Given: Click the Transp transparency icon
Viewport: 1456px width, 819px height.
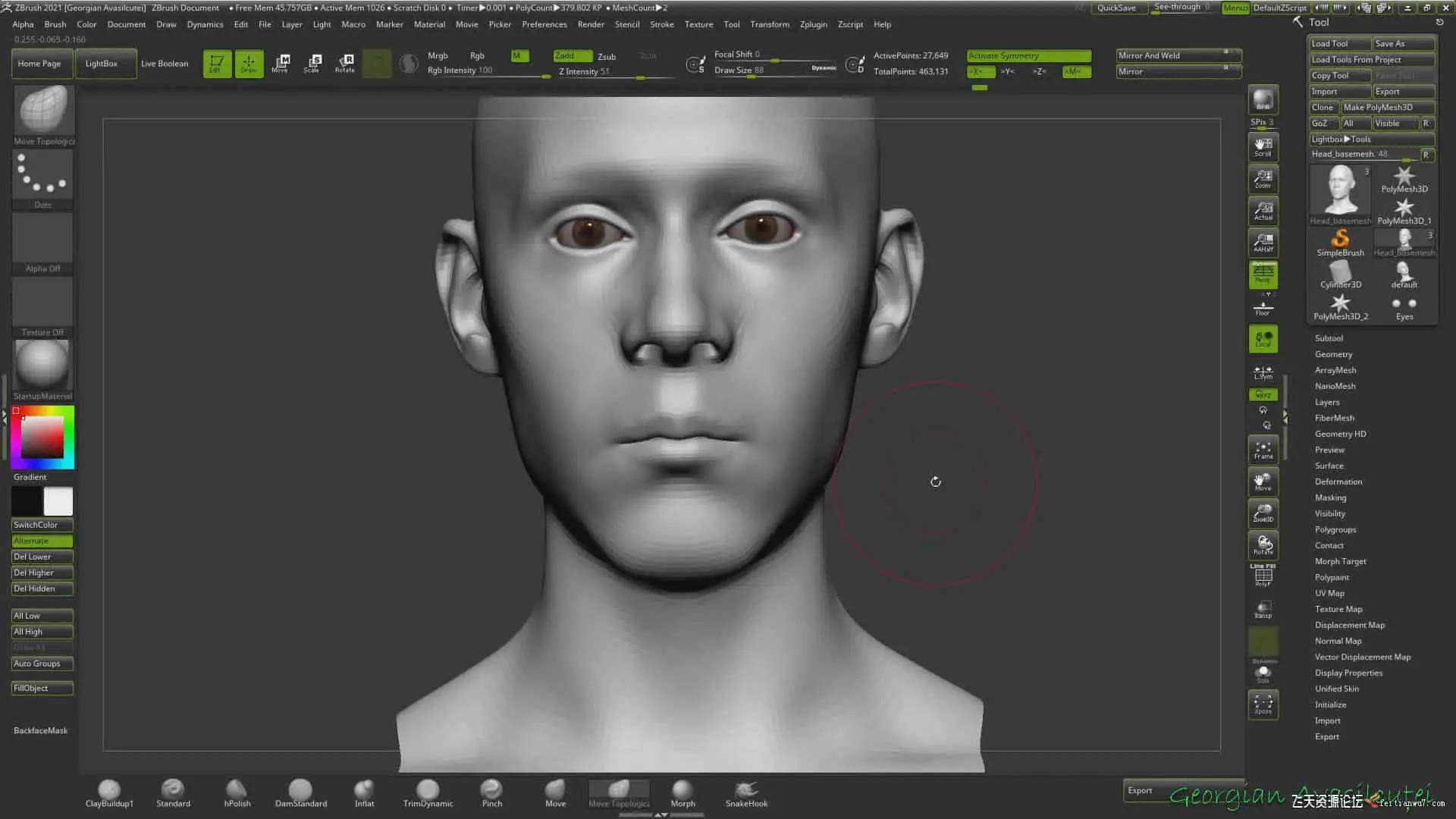Looking at the screenshot, I should click(x=1263, y=609).
